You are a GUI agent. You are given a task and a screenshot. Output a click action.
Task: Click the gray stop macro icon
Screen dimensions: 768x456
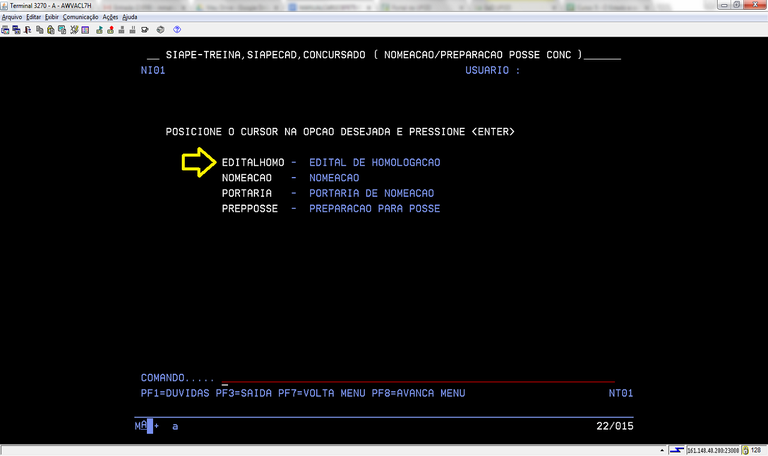(121, 30)
